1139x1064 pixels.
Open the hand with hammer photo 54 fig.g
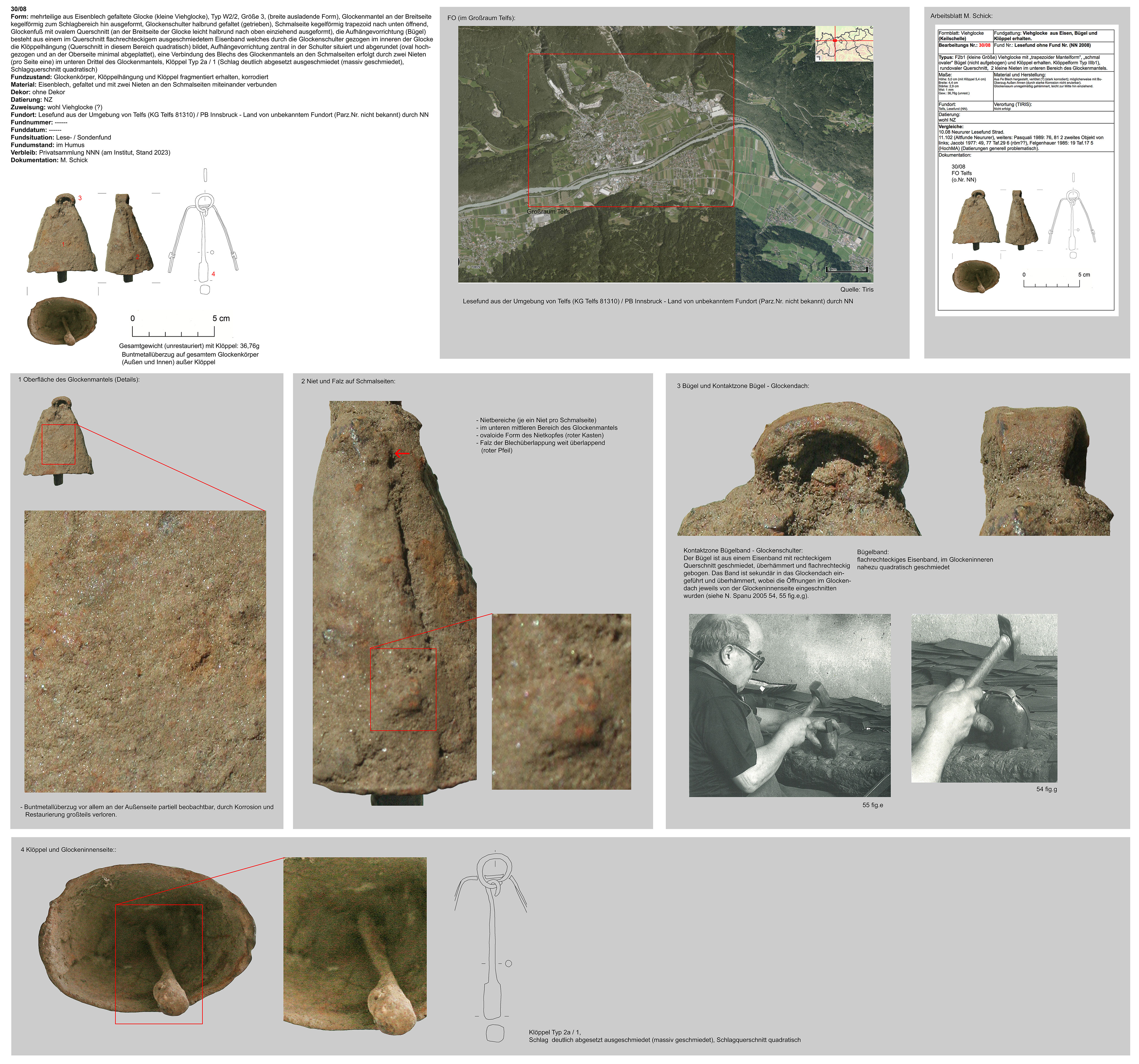(984, 698)
